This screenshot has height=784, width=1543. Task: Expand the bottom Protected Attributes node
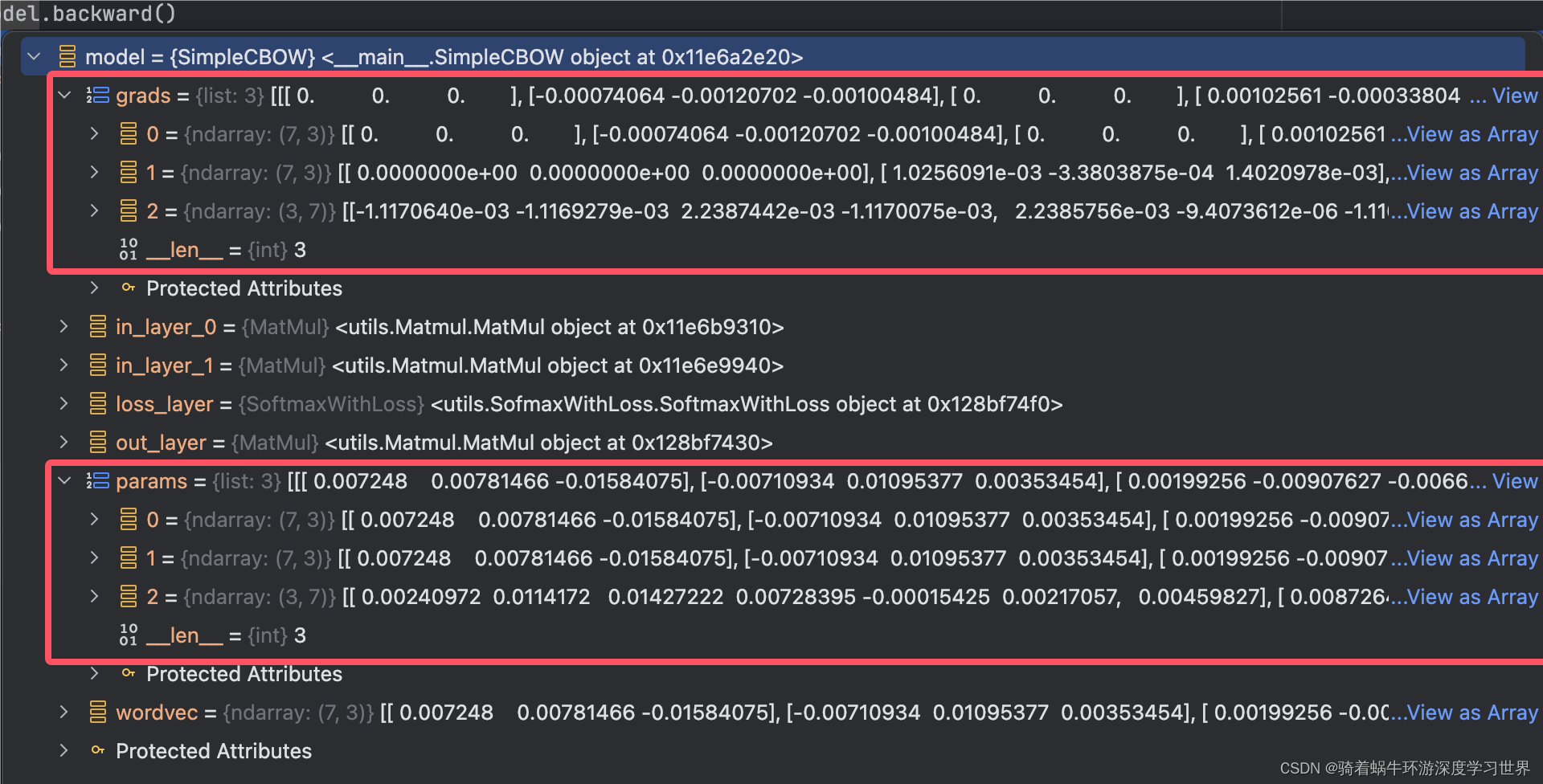click(x=63, y=750)
